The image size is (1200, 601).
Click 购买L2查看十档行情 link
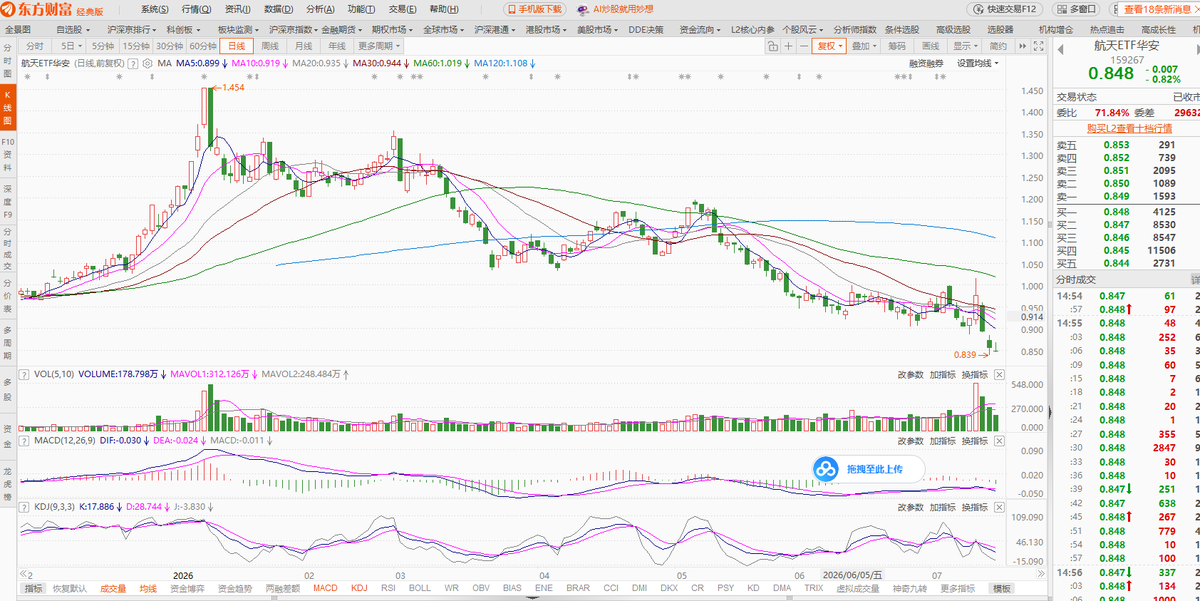click(1129, 128)
